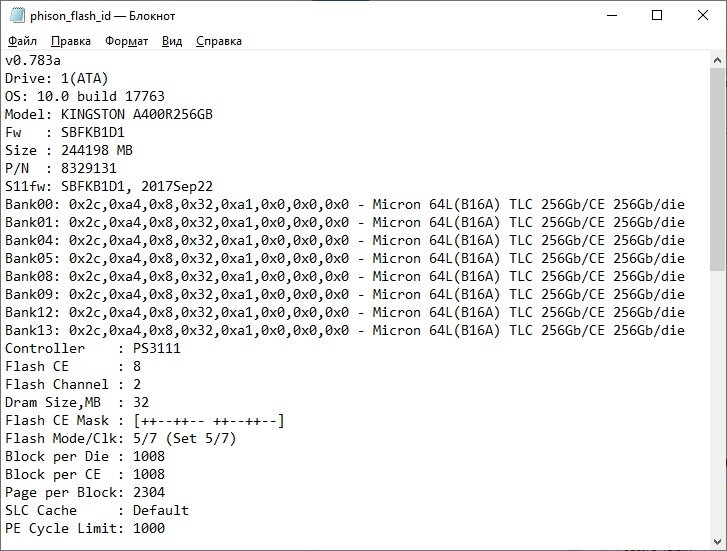The width and height of the screenshot is (727, 551).
Task: Click model name 'KINGSTON A400R256GB'
Action: coord(137,115)
